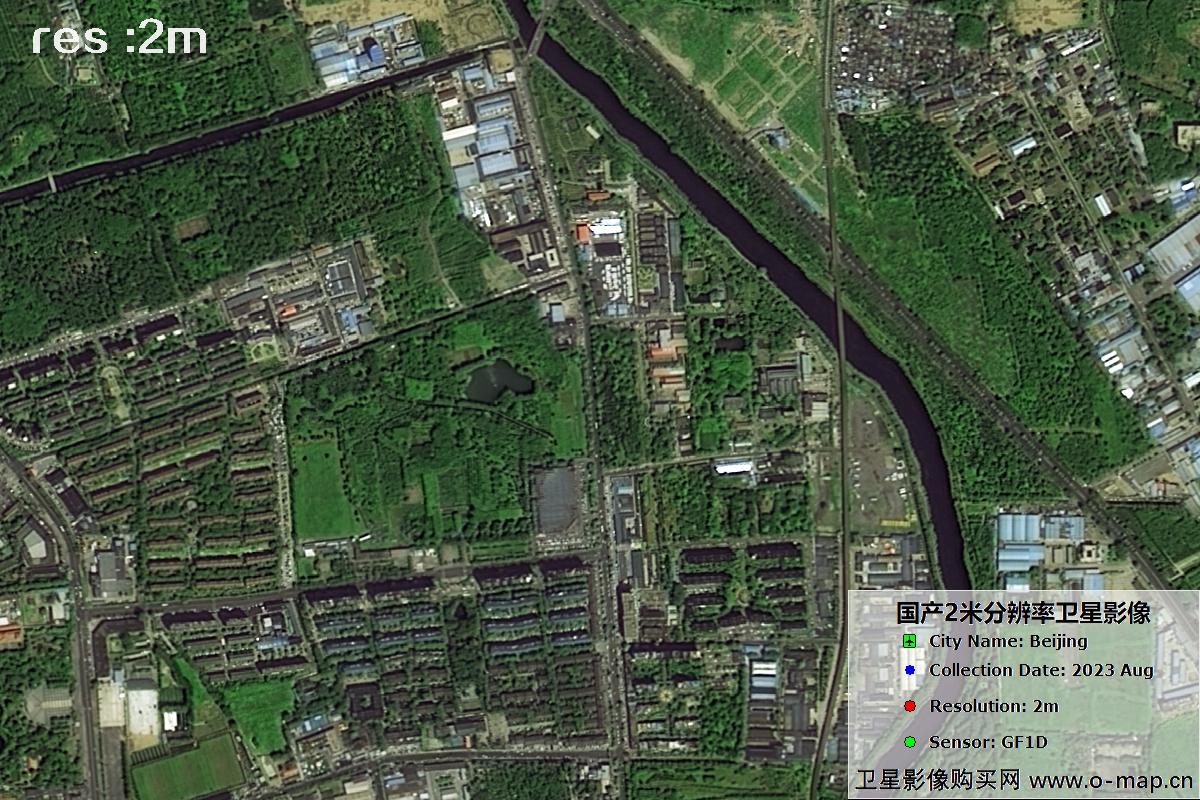Click the blue dot beside Collection Date
This screenshot has height=800, width=1200.
(909, 671)
